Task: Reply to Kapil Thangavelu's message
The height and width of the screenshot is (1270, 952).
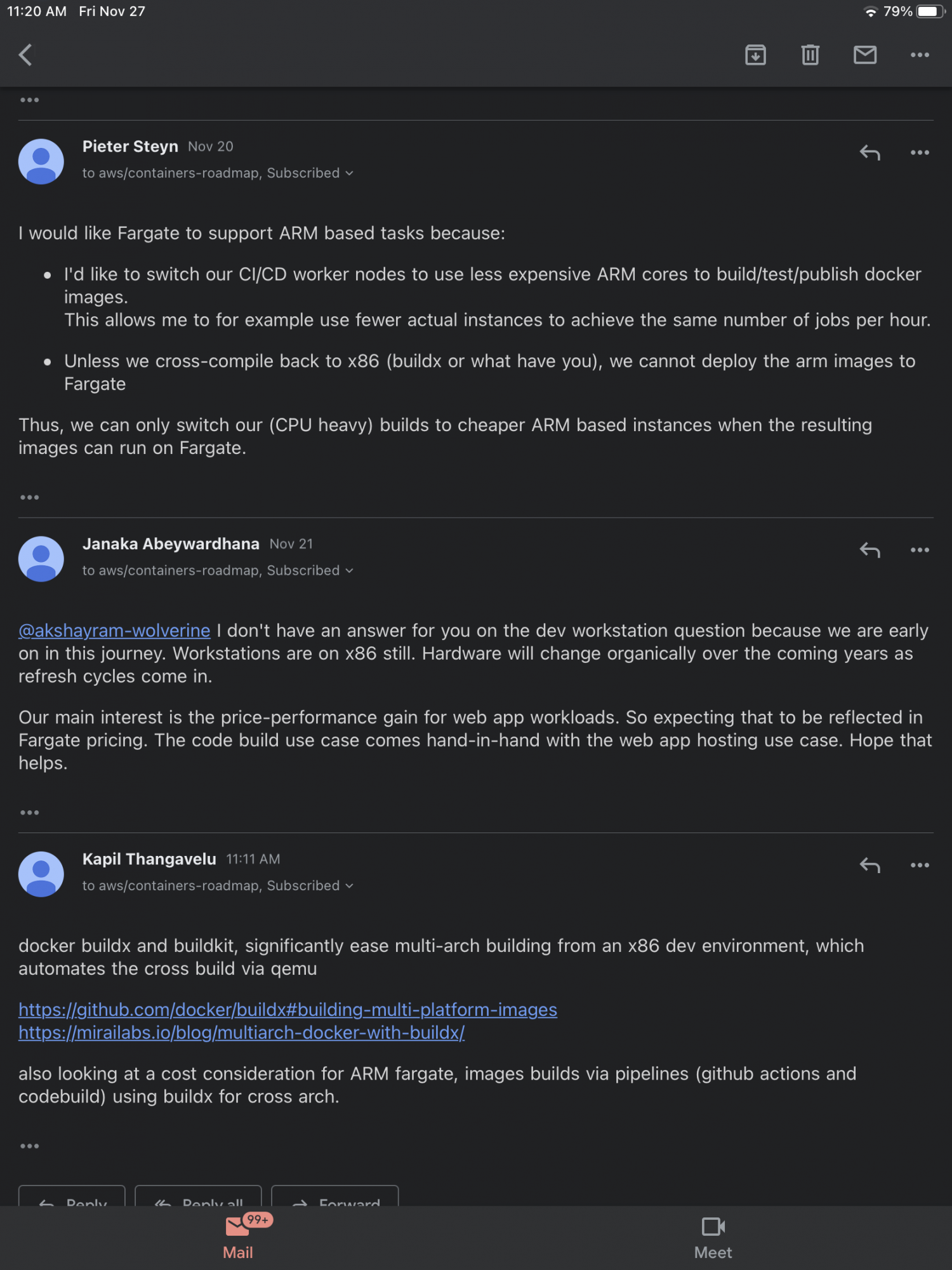Action: coord(869,865)
